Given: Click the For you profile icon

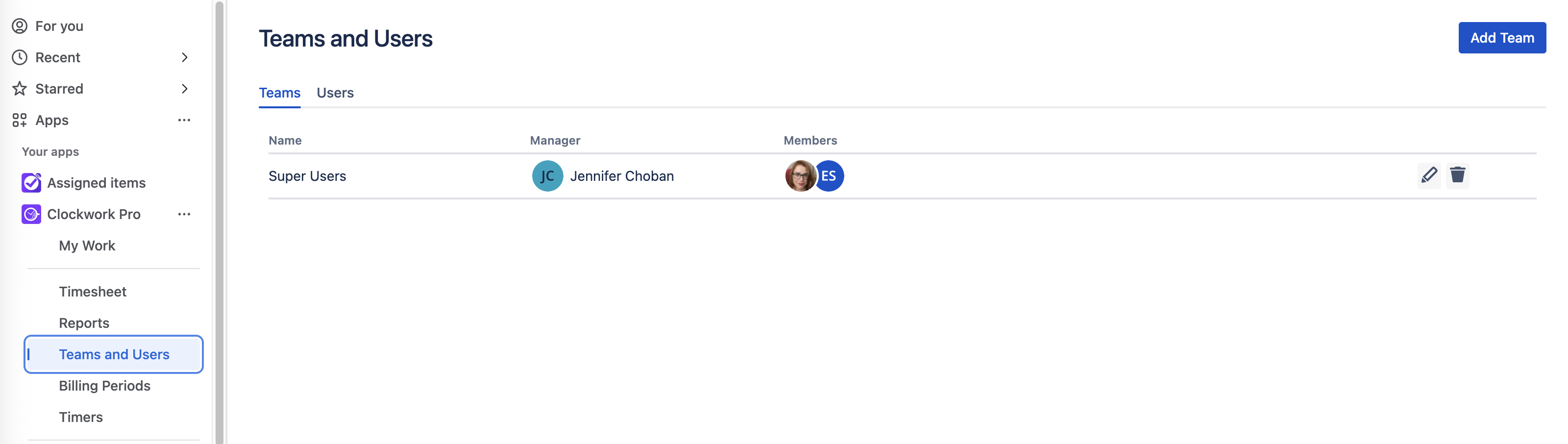Looking at the screenshot, I should [20, 26].
